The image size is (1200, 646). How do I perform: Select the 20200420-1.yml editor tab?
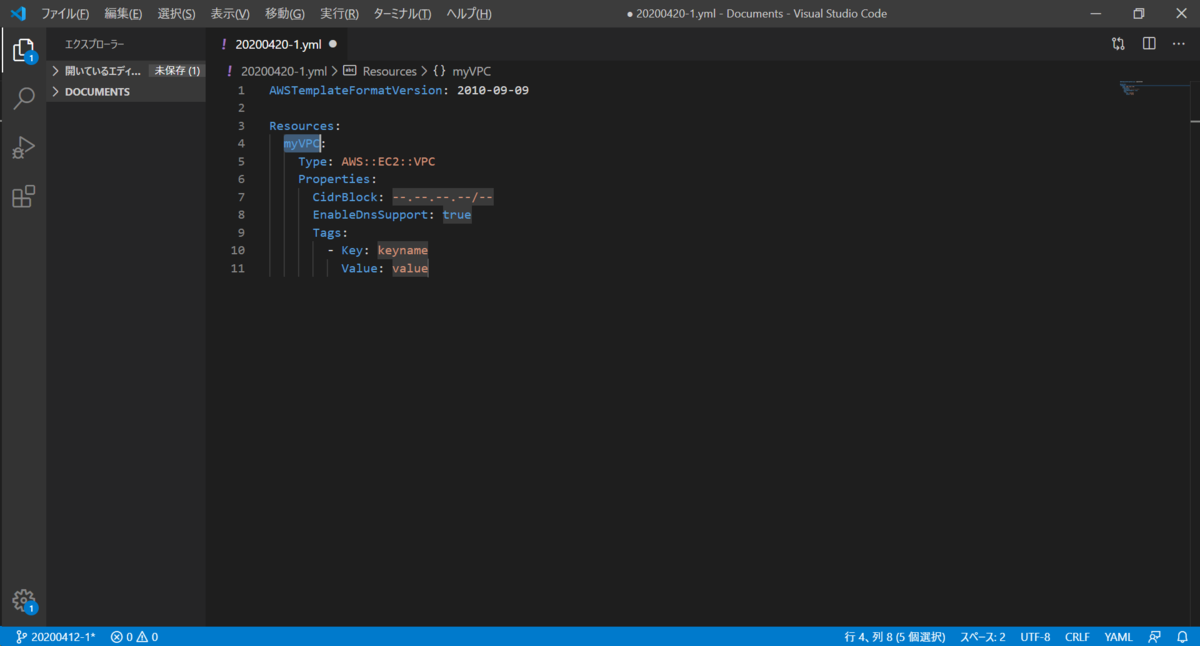click(277, 44)
